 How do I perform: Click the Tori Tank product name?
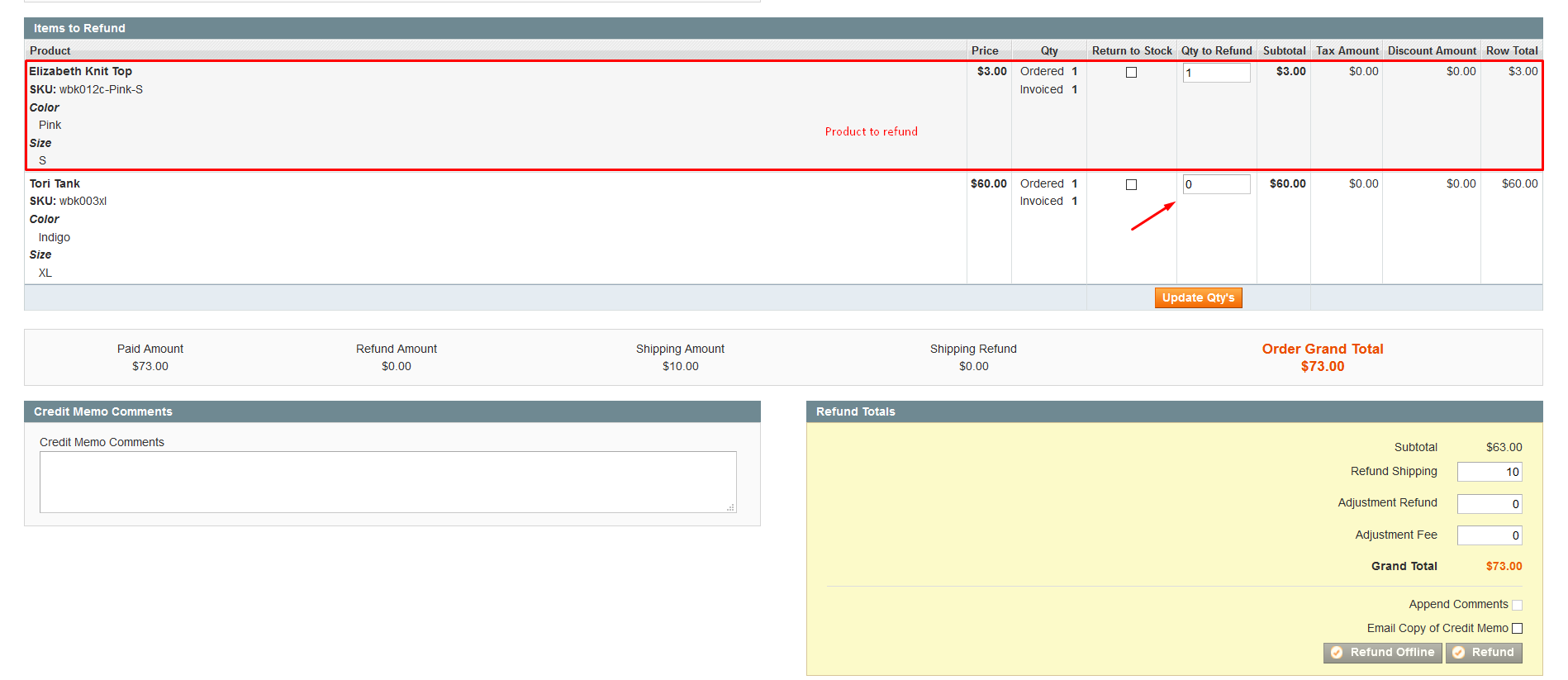[x=55, y=183]
